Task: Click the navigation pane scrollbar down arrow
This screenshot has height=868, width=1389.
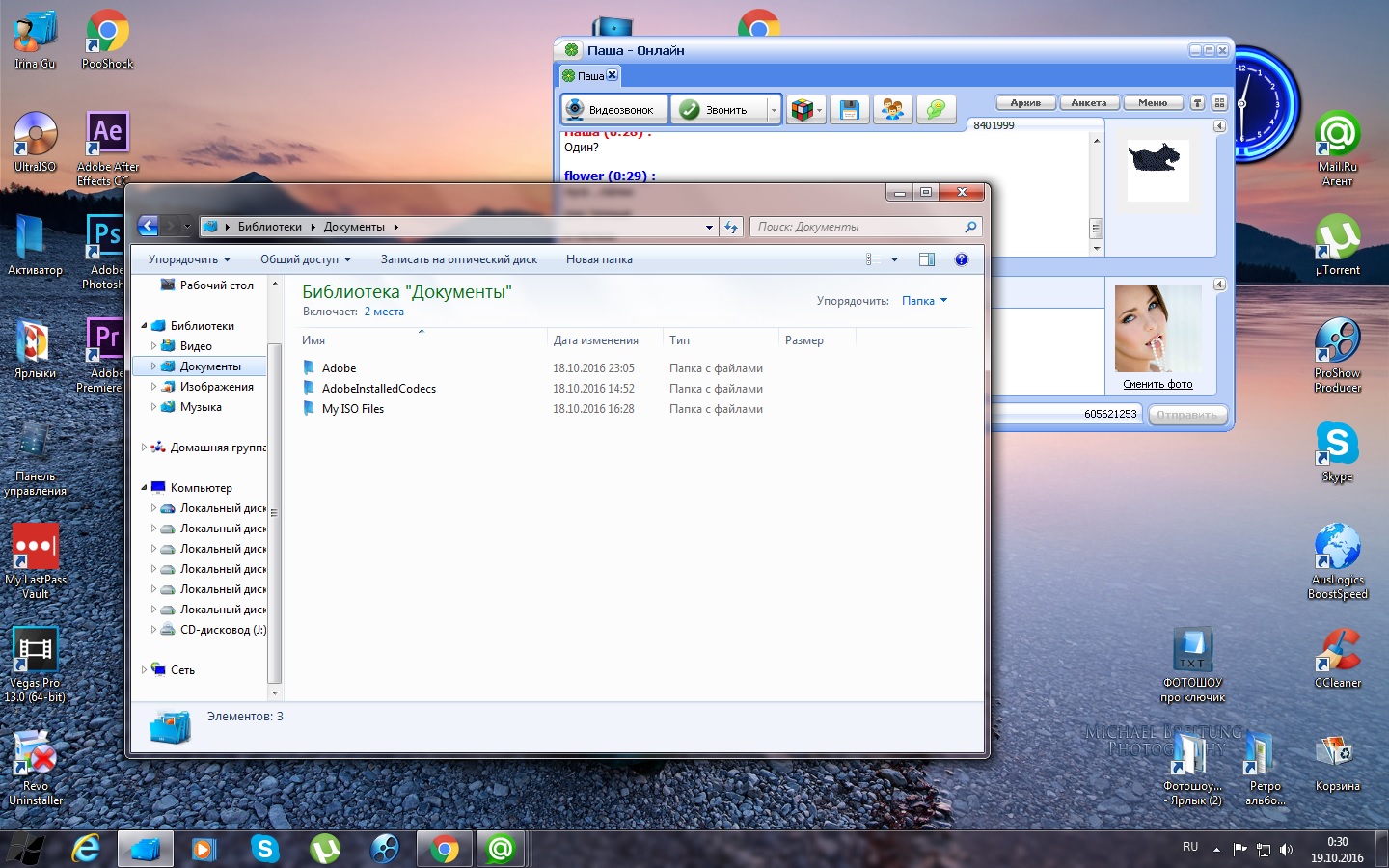Action: [275, 692]
